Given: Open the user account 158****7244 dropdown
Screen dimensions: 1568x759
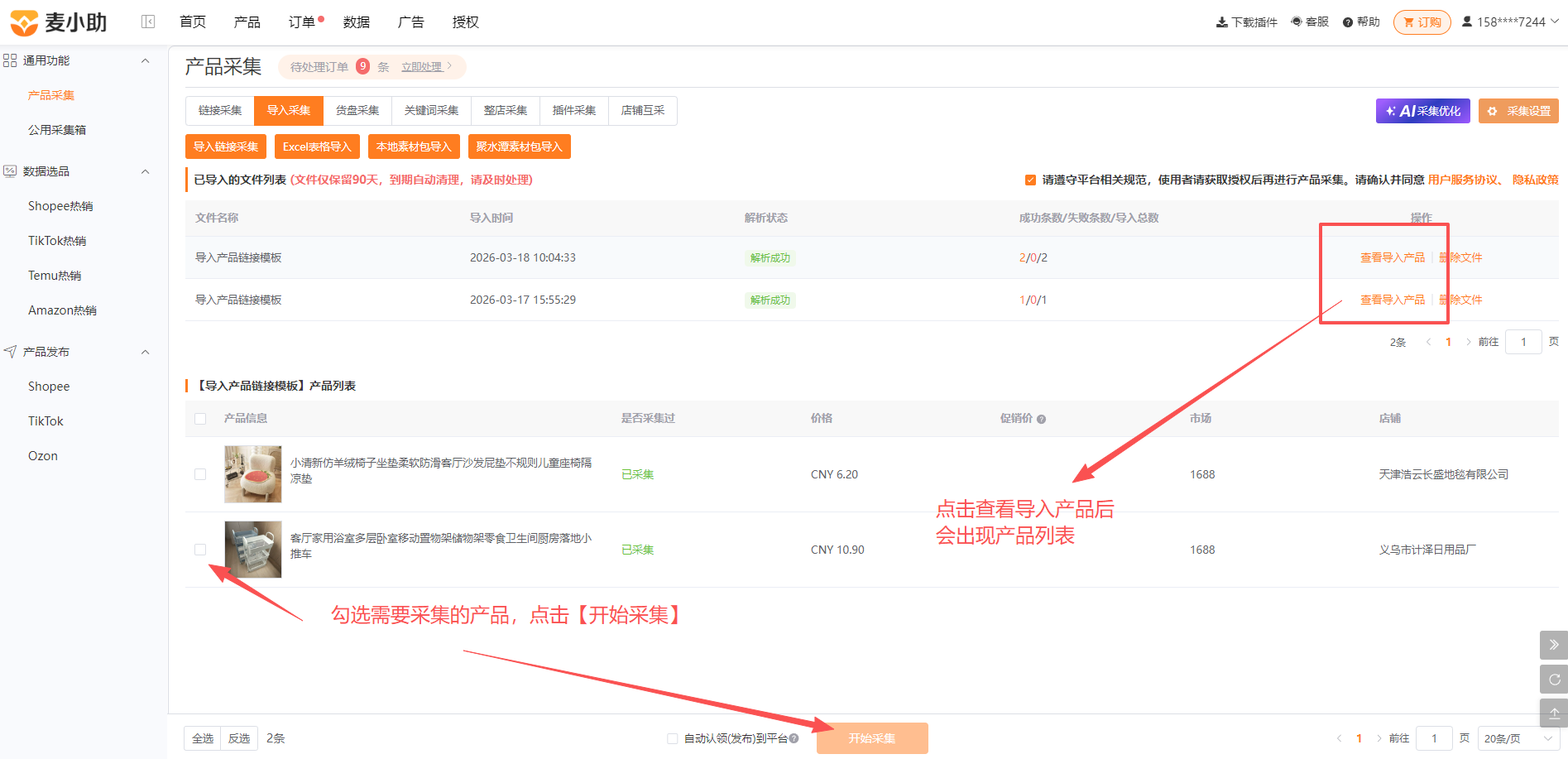Looking at the screenshot, I should (x=1510, y=22).
